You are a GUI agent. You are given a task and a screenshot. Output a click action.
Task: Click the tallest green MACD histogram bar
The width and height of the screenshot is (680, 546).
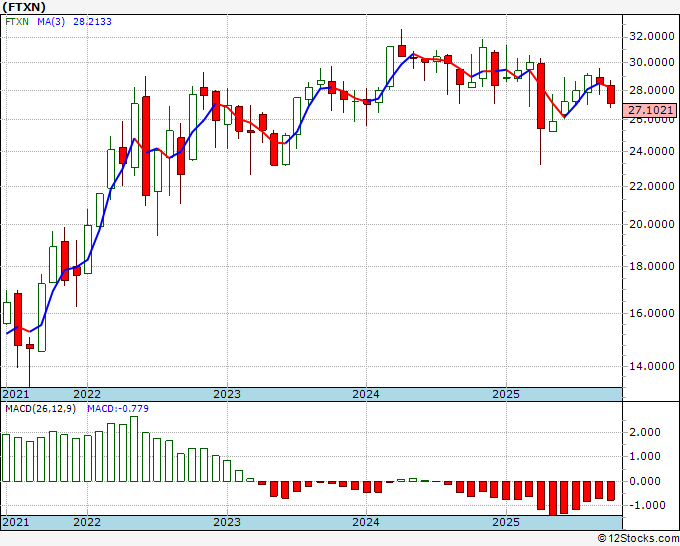click(x=134, y=449)
